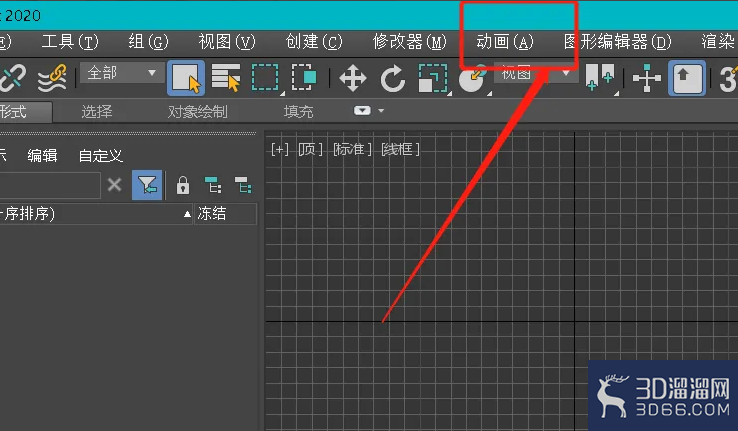Toggle the Scene Explorer lock icon
Image resolution: width=738 pixels, height=431 pixels.
(183, 185)
